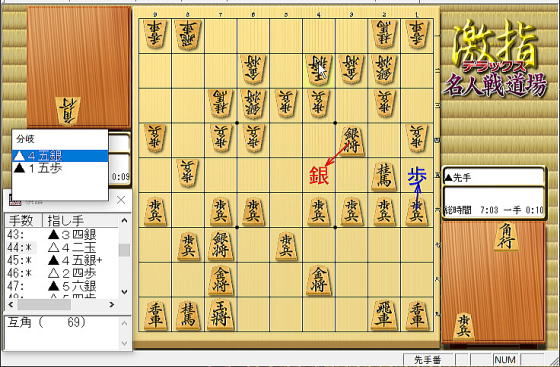The height and width of the screenshot is (367, 560).
Task: Pick the pawn in sente's piece stand
Action: (463, 326)
